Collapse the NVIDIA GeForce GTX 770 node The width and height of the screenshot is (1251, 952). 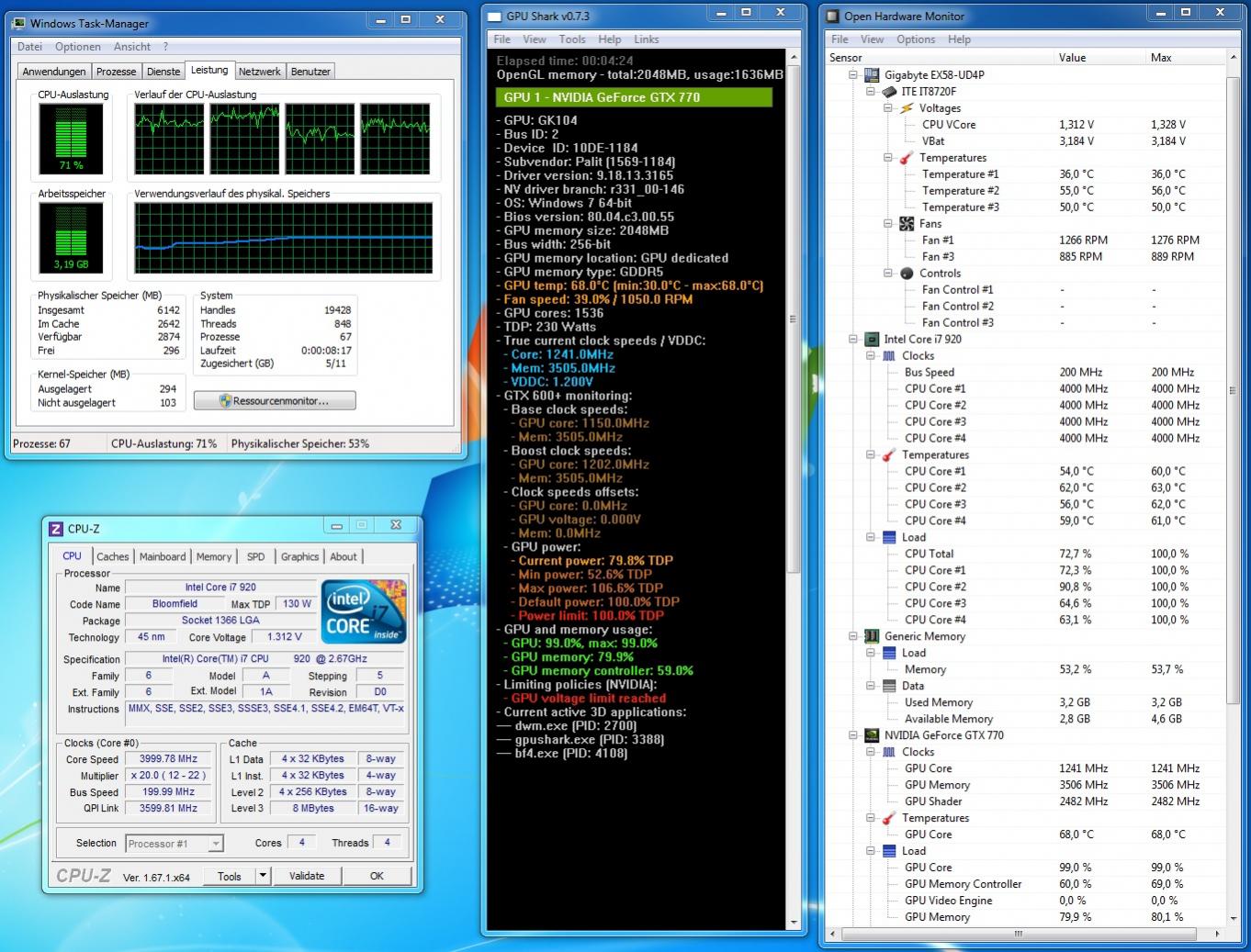point(853,736)
